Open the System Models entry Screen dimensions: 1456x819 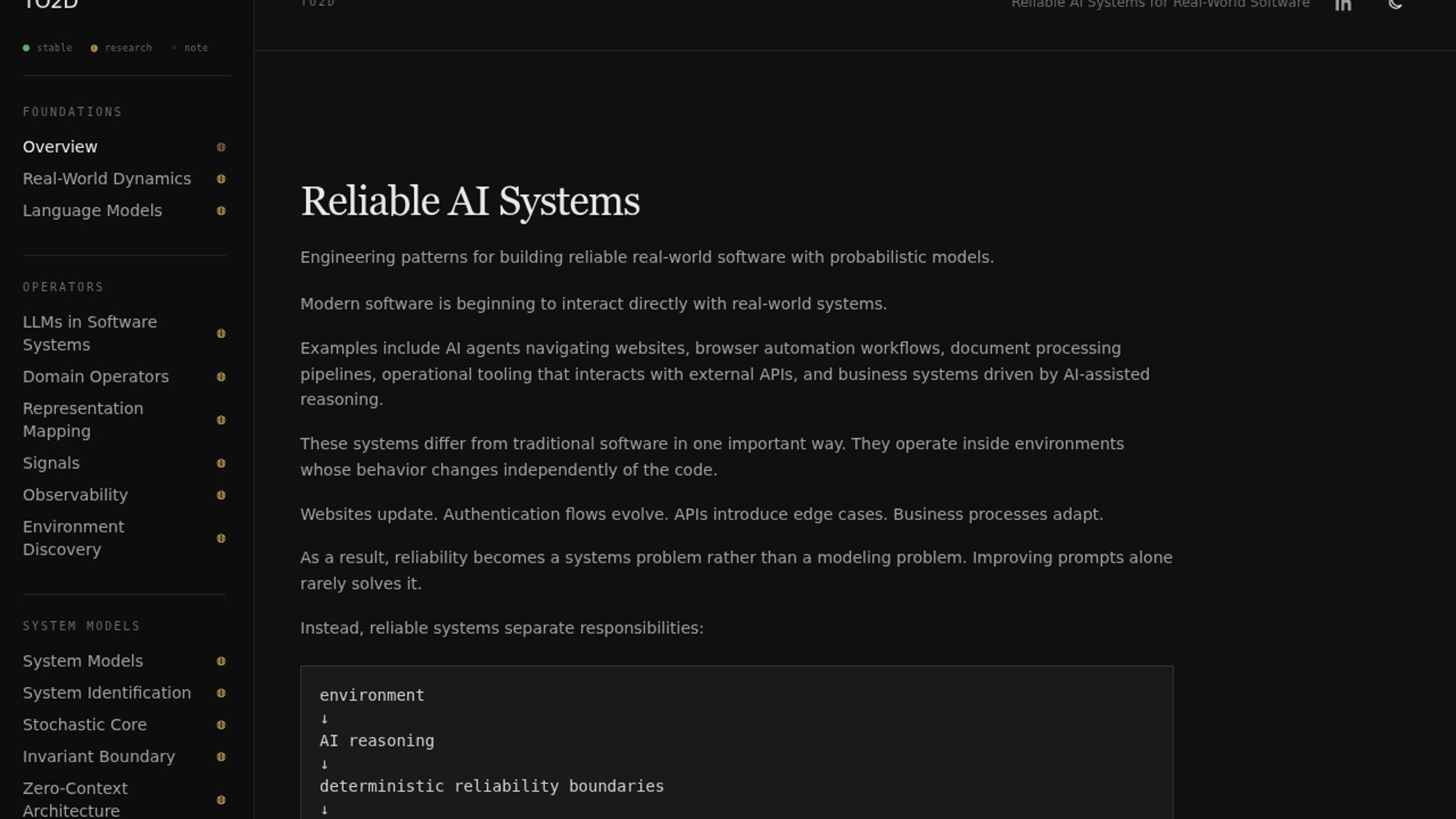[x=83, y=661]
